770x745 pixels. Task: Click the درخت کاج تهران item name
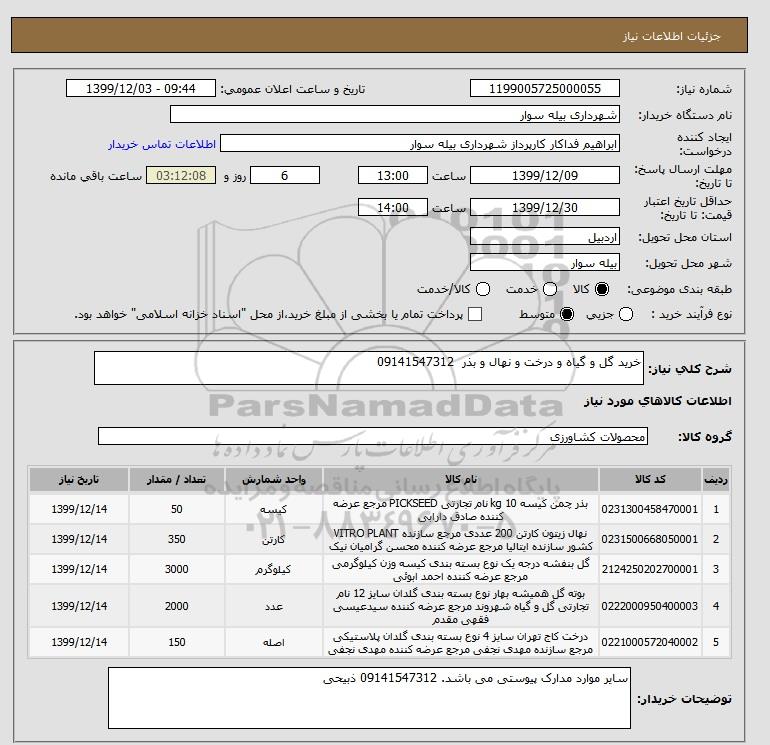[461, 643]
